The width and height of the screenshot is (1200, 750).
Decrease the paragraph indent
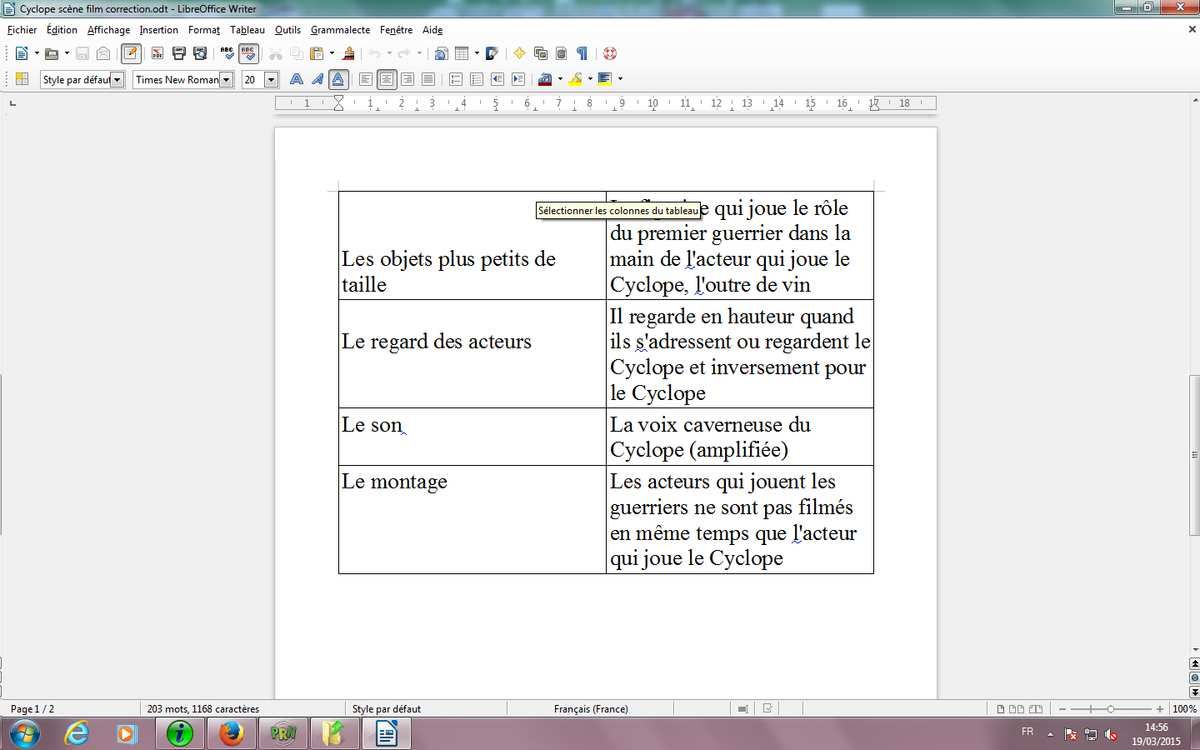click(x=497, y=79)
